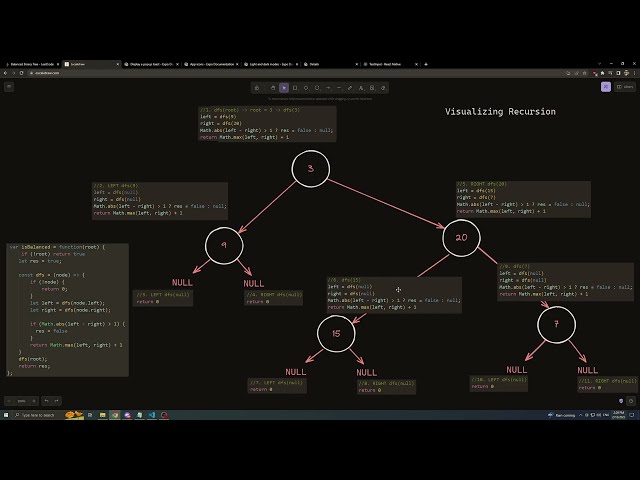Select the //7. LEFT dfs(null) return note

point(277,386)
